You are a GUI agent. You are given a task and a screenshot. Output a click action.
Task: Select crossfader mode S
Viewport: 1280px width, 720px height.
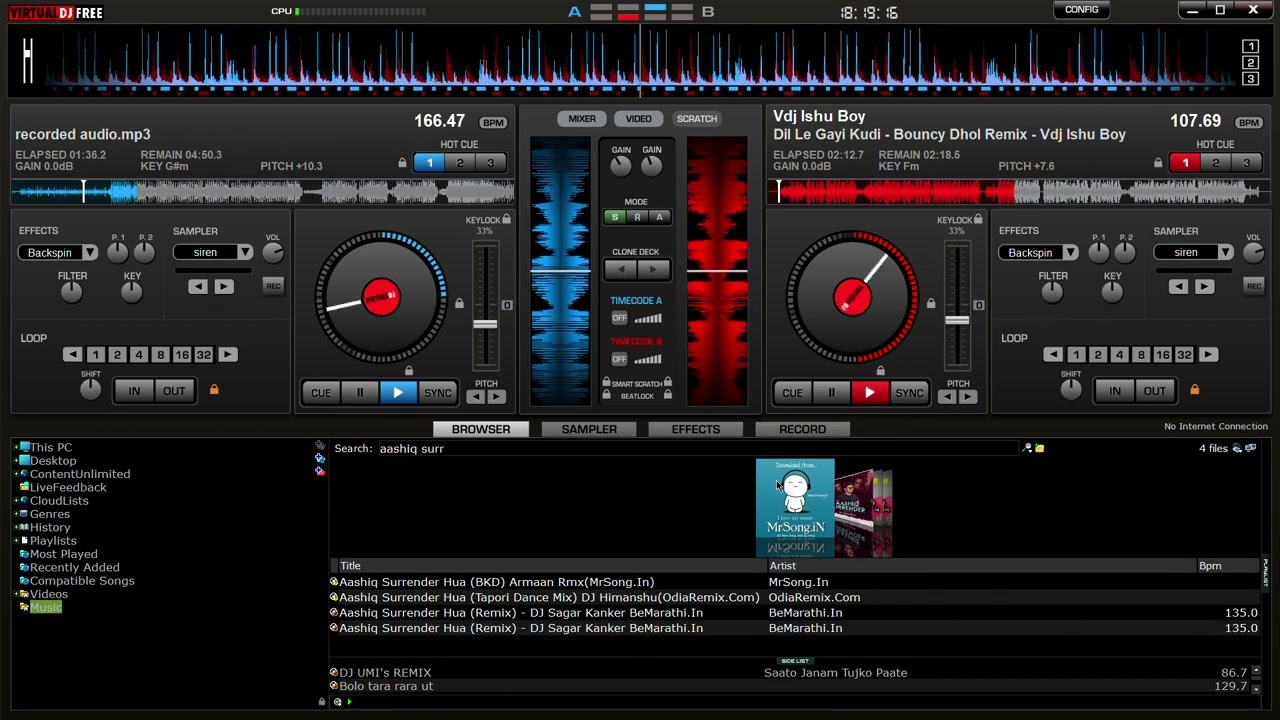coord(615,218)
